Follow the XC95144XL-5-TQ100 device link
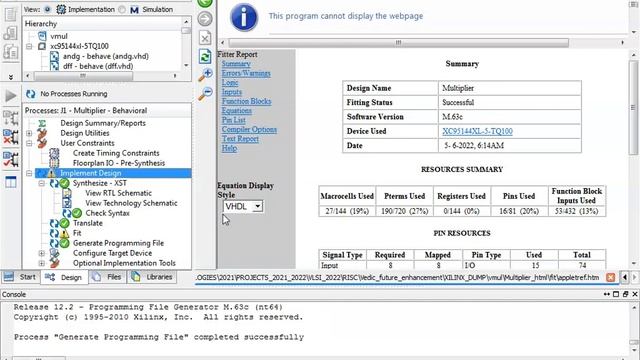 [477, 131]
